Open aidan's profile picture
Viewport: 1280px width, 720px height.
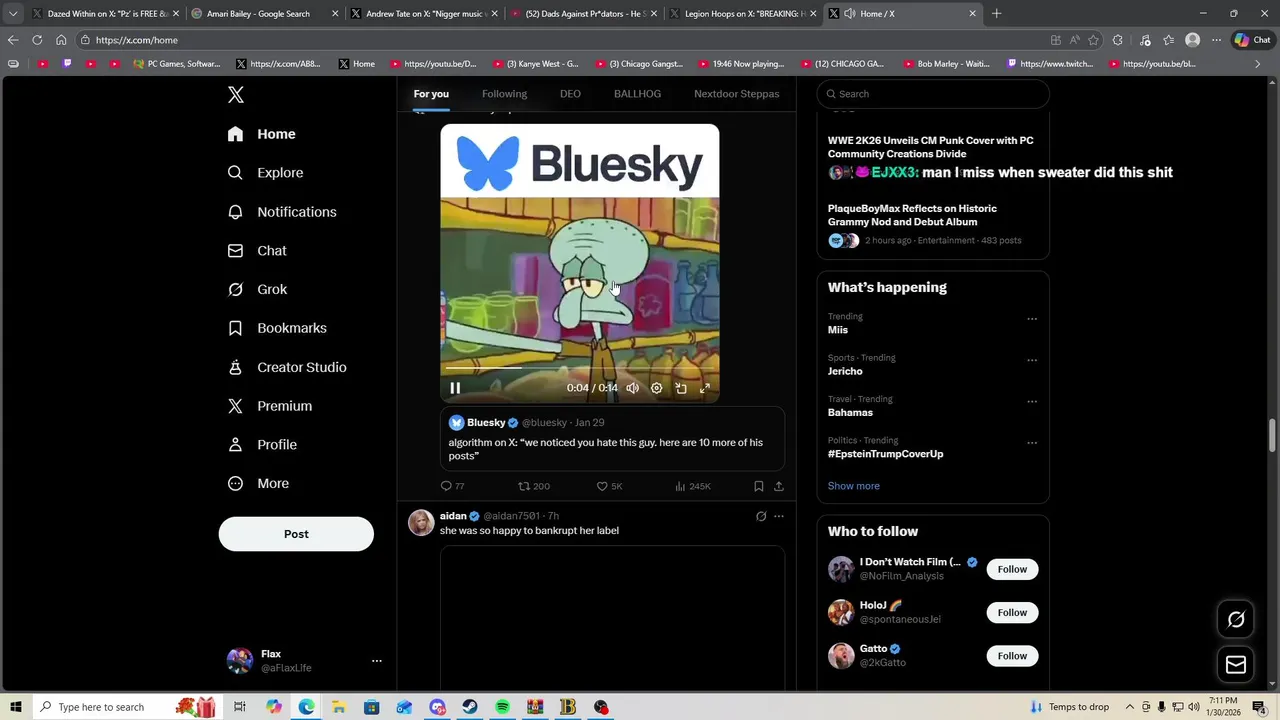(x=421, y=523)
